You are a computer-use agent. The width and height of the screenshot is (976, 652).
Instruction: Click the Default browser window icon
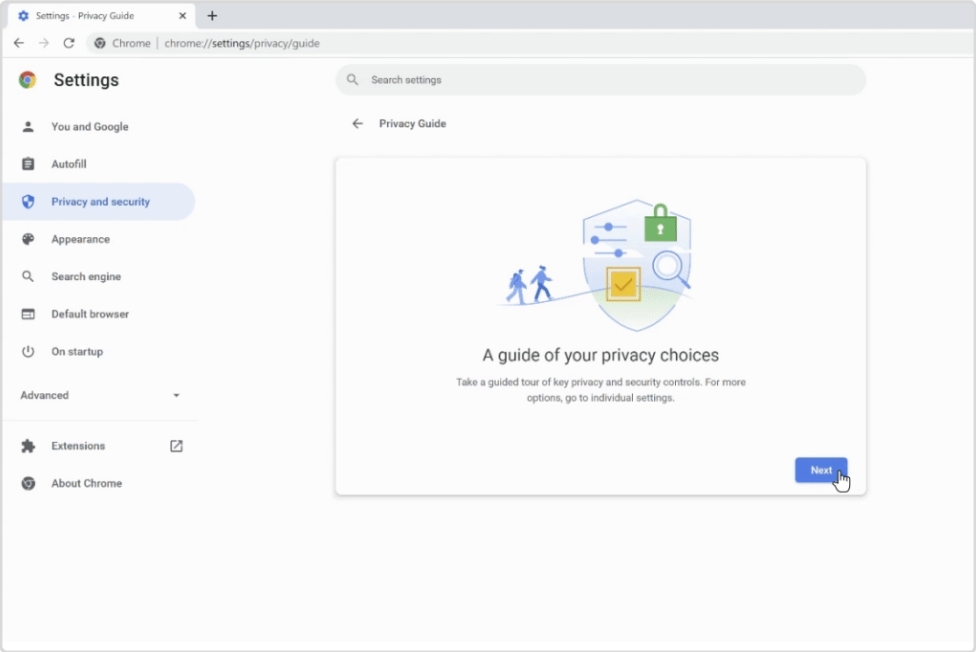point(28,314)
